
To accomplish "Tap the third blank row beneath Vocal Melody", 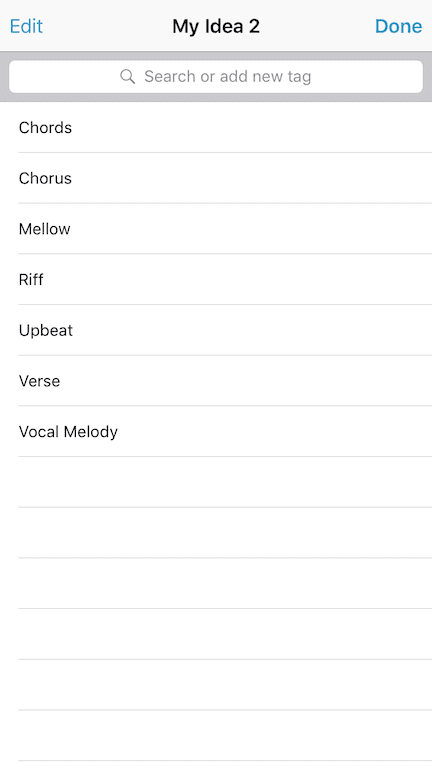I will [216, 584].
